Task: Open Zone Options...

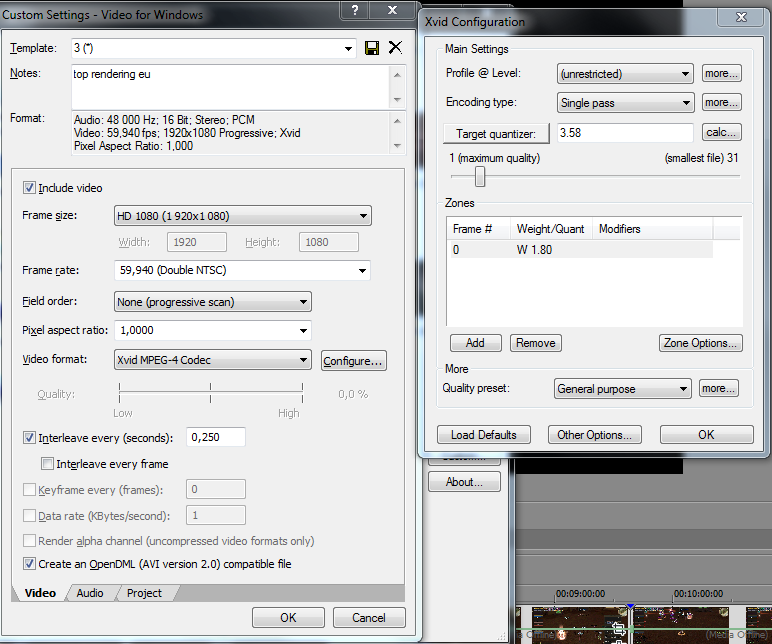Action: 701,343
